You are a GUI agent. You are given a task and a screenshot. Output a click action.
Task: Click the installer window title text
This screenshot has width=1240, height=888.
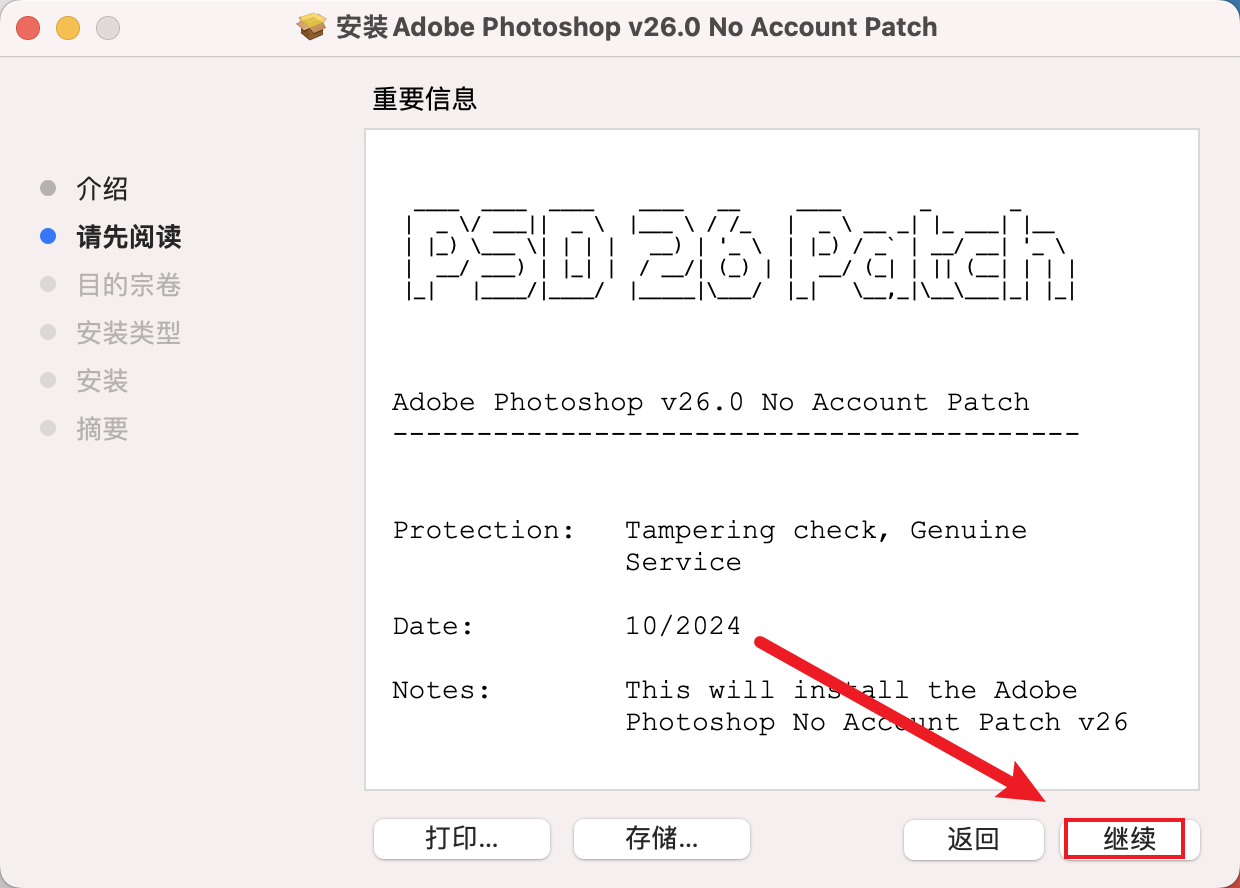pos(636,27)
